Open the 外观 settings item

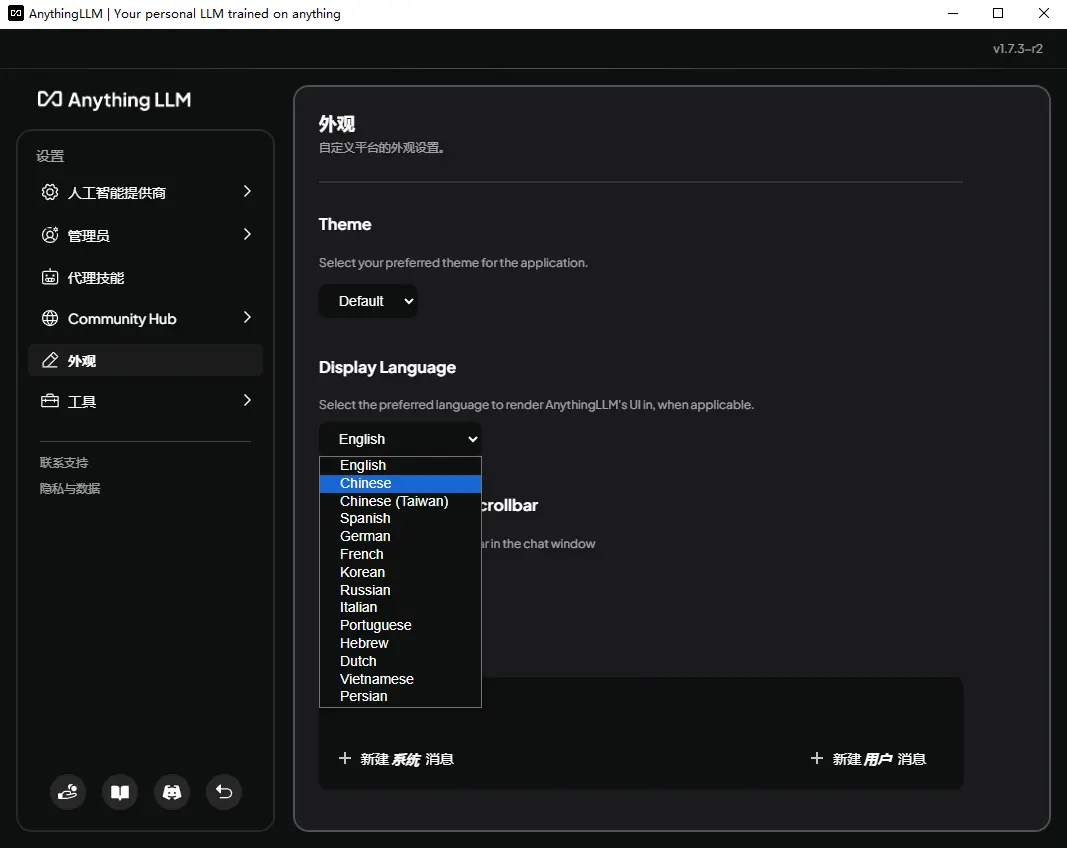tap(146, 360)
